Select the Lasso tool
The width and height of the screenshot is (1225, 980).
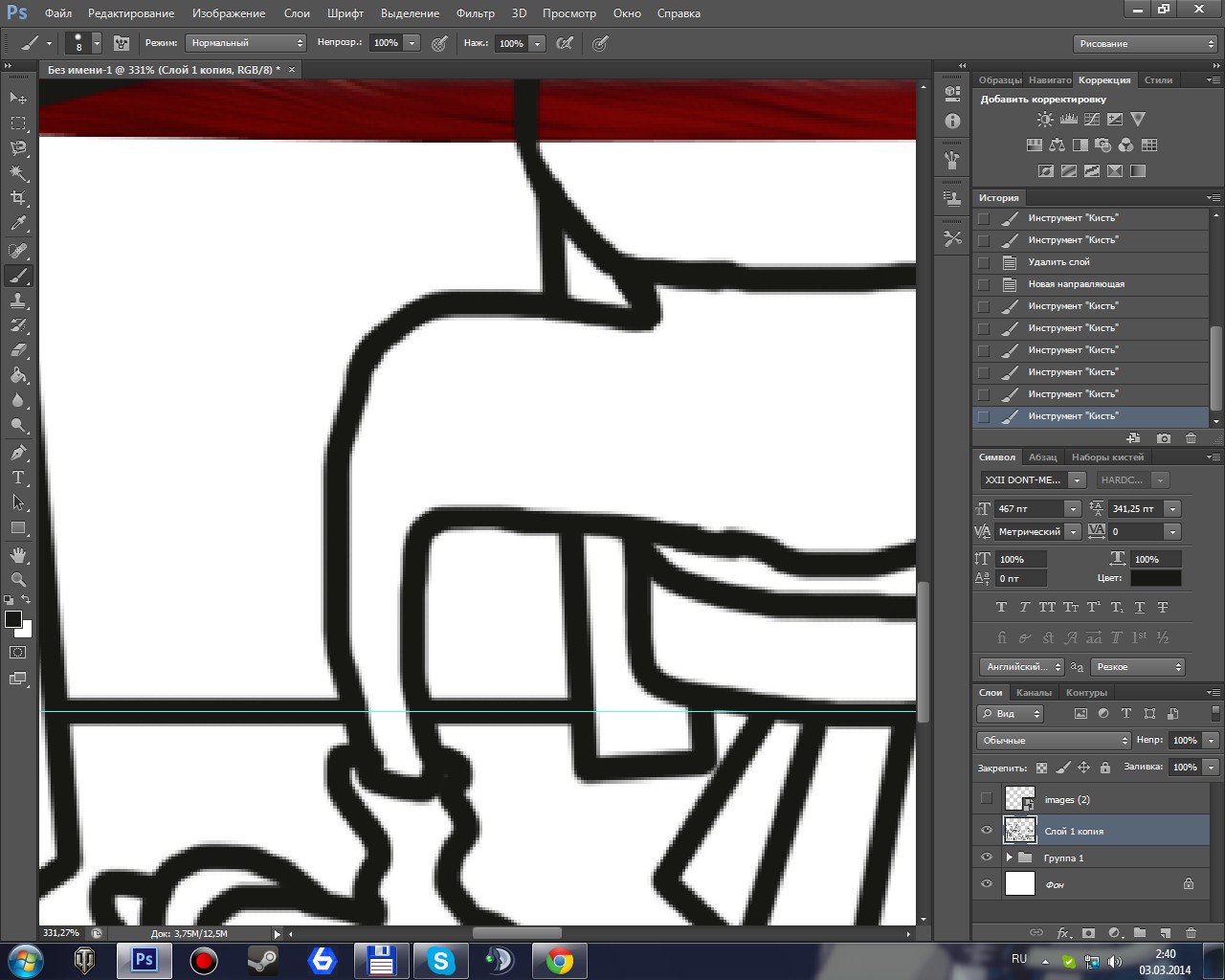click(18, 147)
